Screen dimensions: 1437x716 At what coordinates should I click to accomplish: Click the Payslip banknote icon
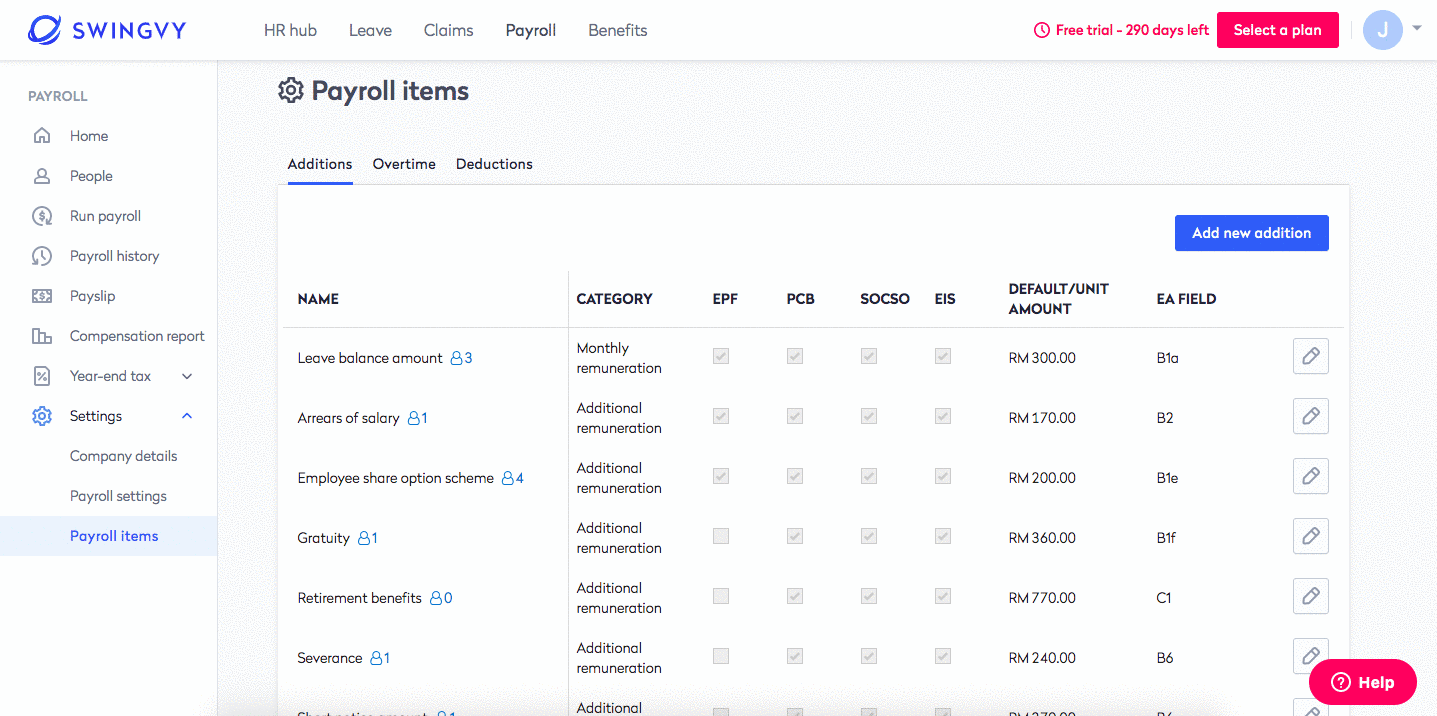pos(42,296)
